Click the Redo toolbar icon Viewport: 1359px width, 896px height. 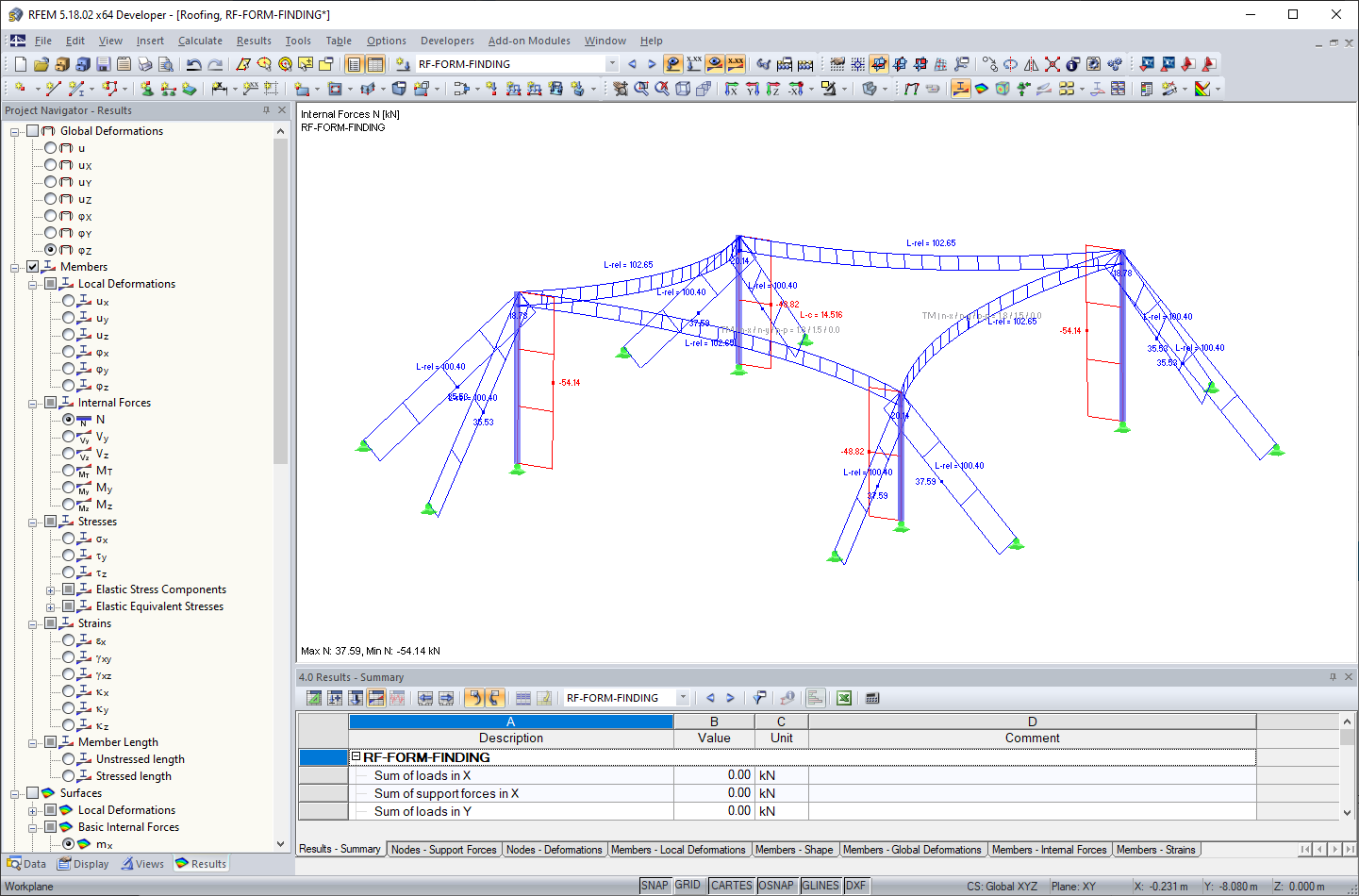[214, 63]
